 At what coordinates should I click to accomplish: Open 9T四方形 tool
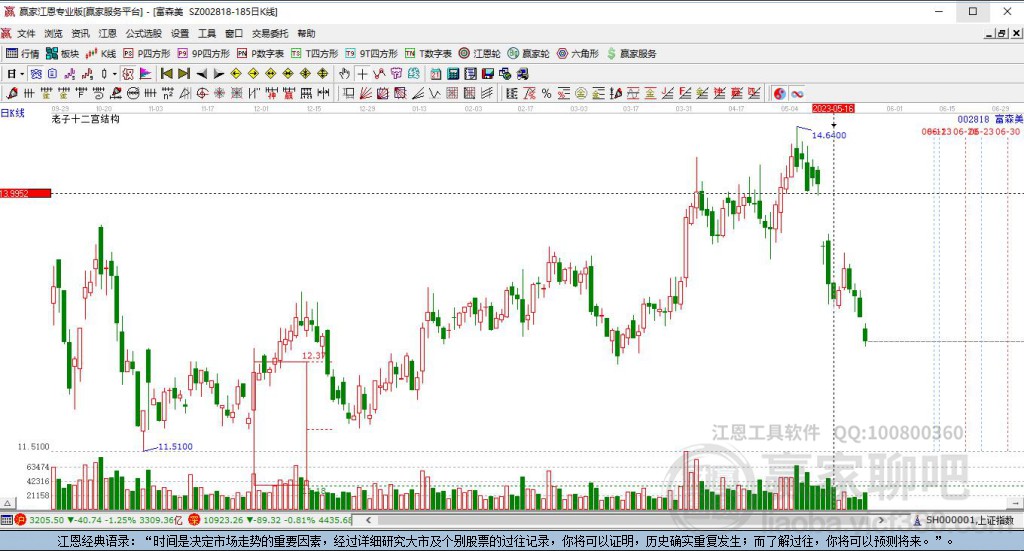(372, 54)
